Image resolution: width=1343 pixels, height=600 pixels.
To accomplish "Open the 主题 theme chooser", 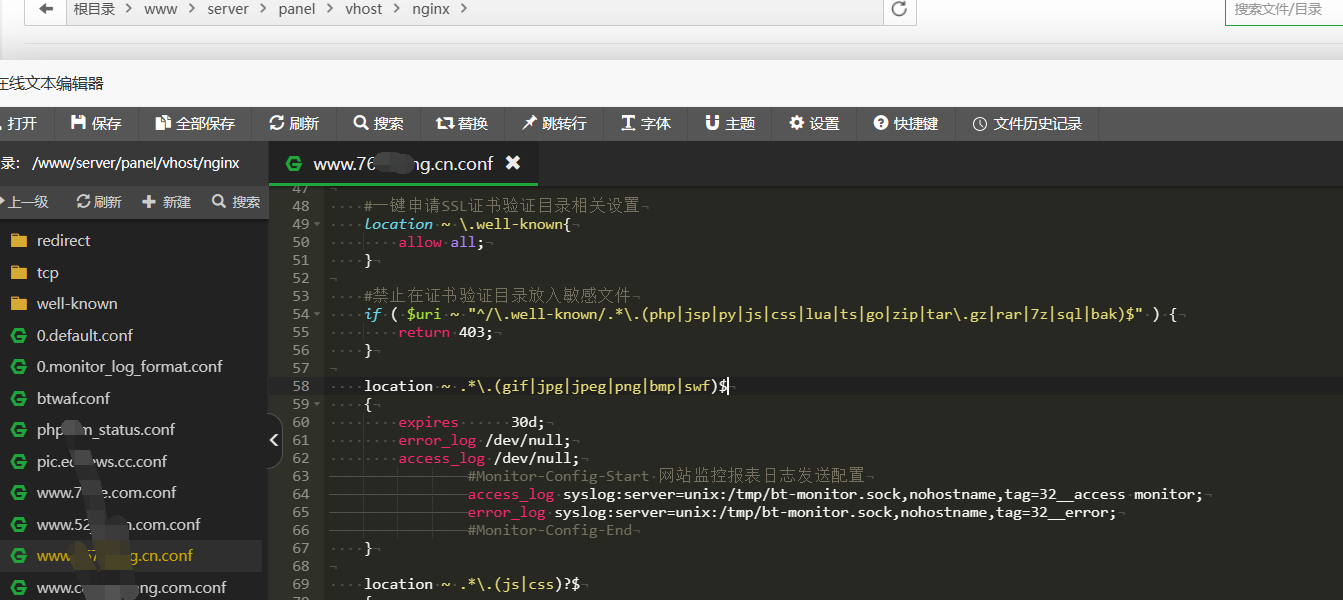I will 730,123.
